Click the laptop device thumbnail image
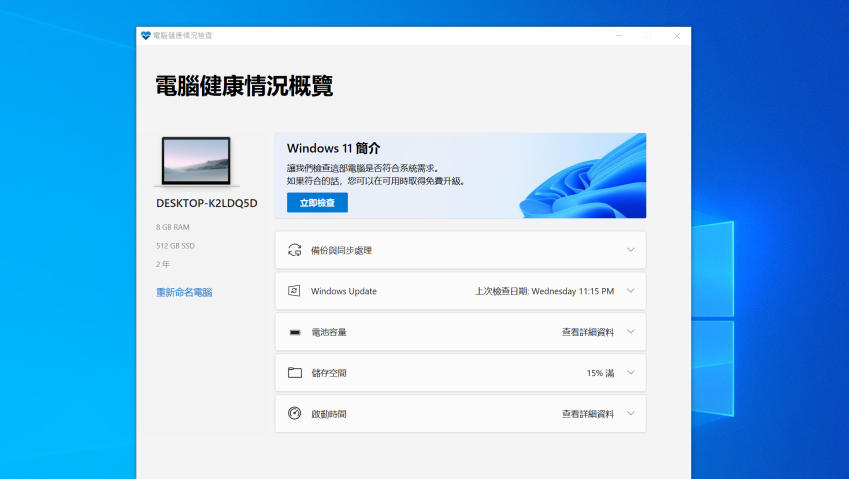The height and width of the screenshot is (479, 849). pos(196,161)
